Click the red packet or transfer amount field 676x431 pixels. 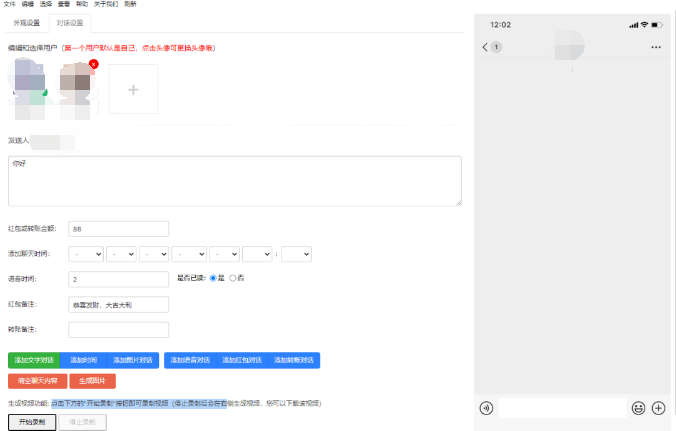119,229
